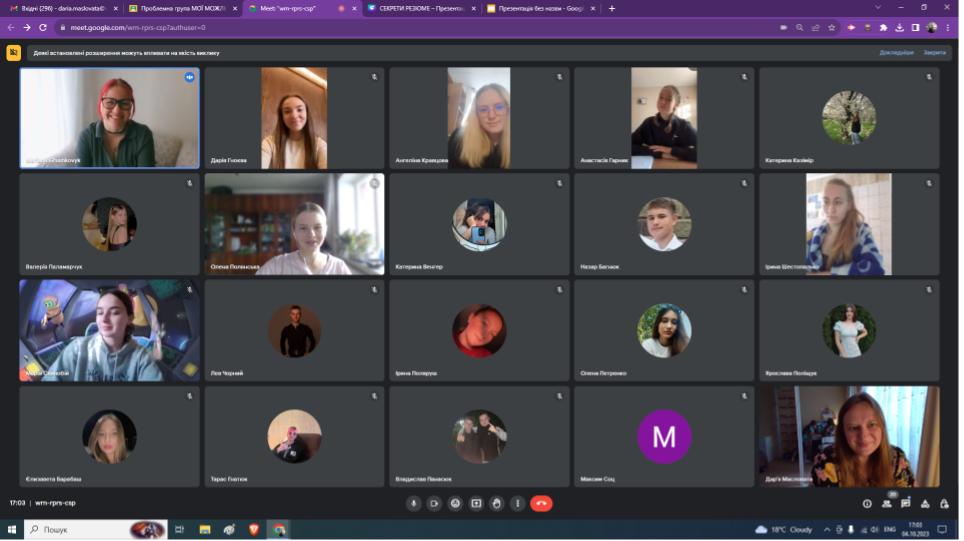Start presenting your screen
964x541 pixels.
(476, 503)
